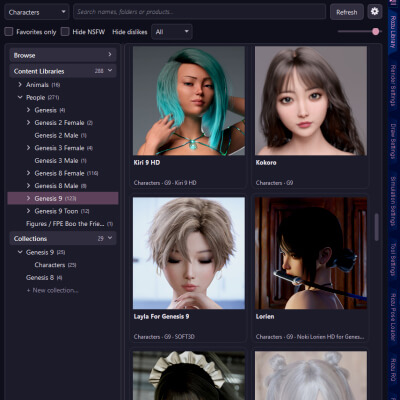Click the Lorien title text
The height and width of the screenshot is (400, 400).
click(x=265, y=316)
